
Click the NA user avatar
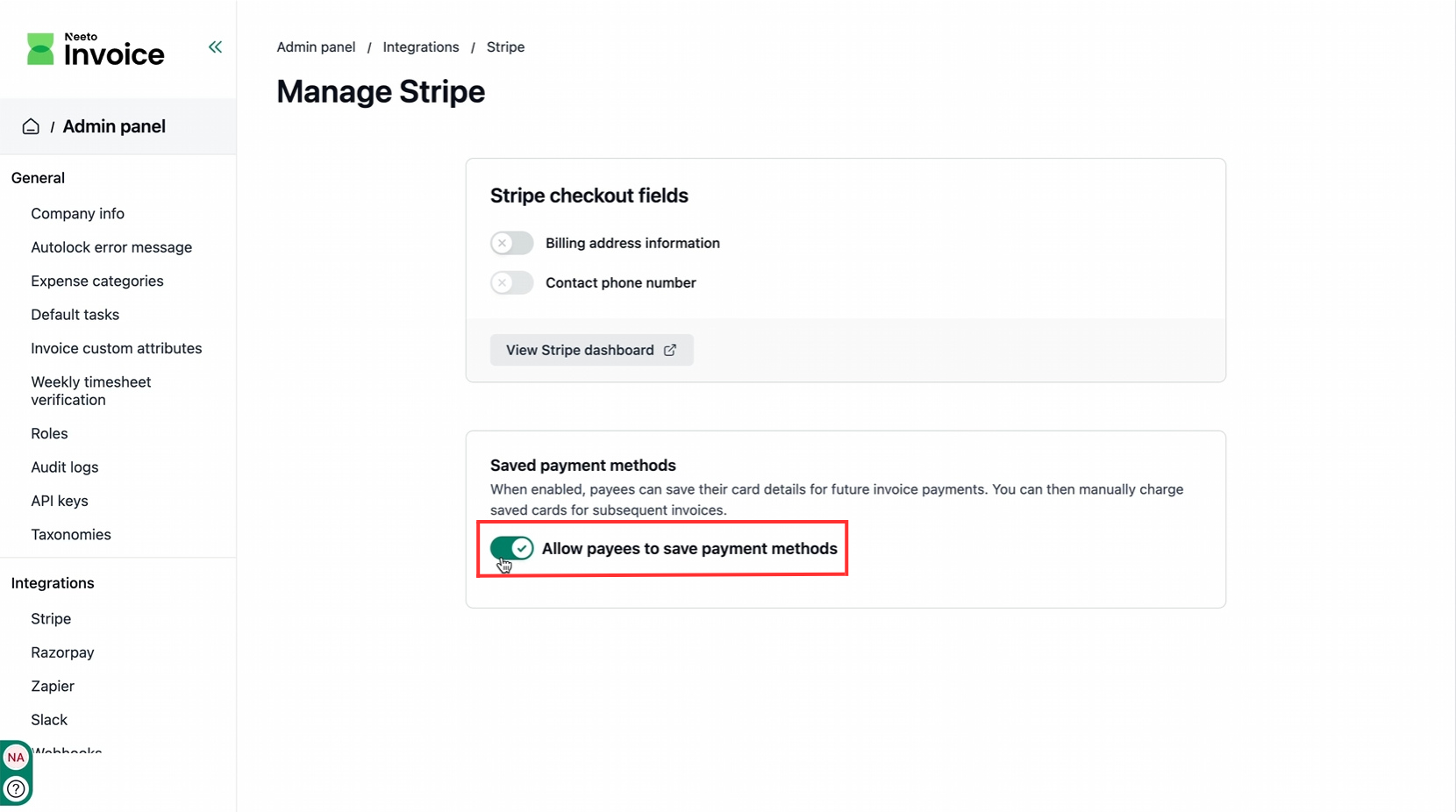(x=16, y=758)
